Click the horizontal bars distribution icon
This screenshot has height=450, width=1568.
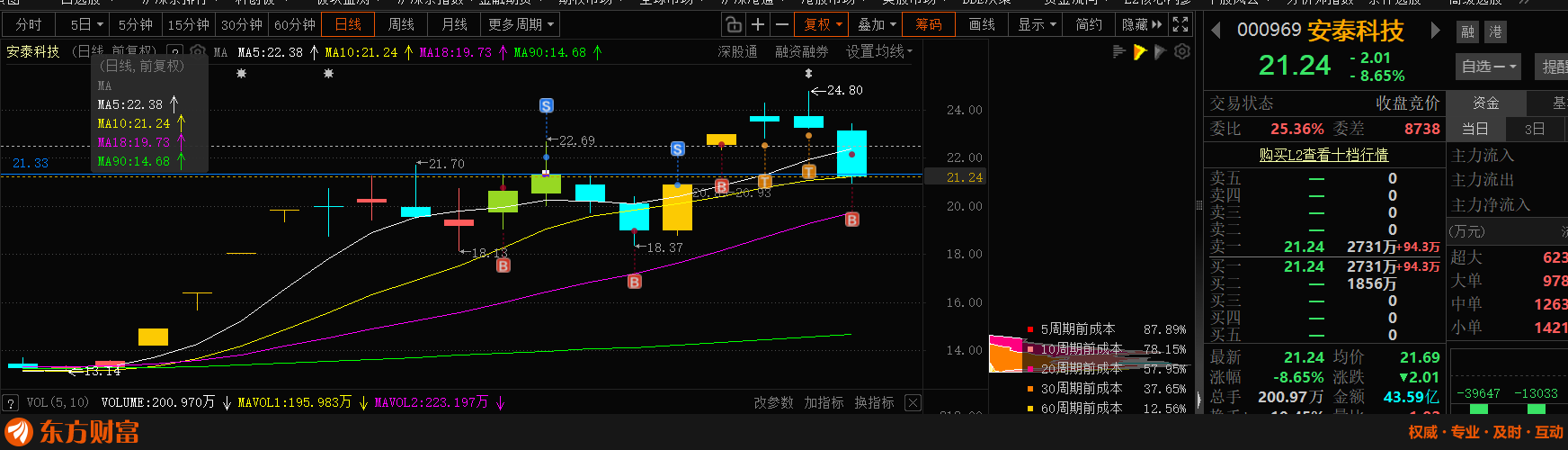pyautogui.click(x=1119, y=52)
